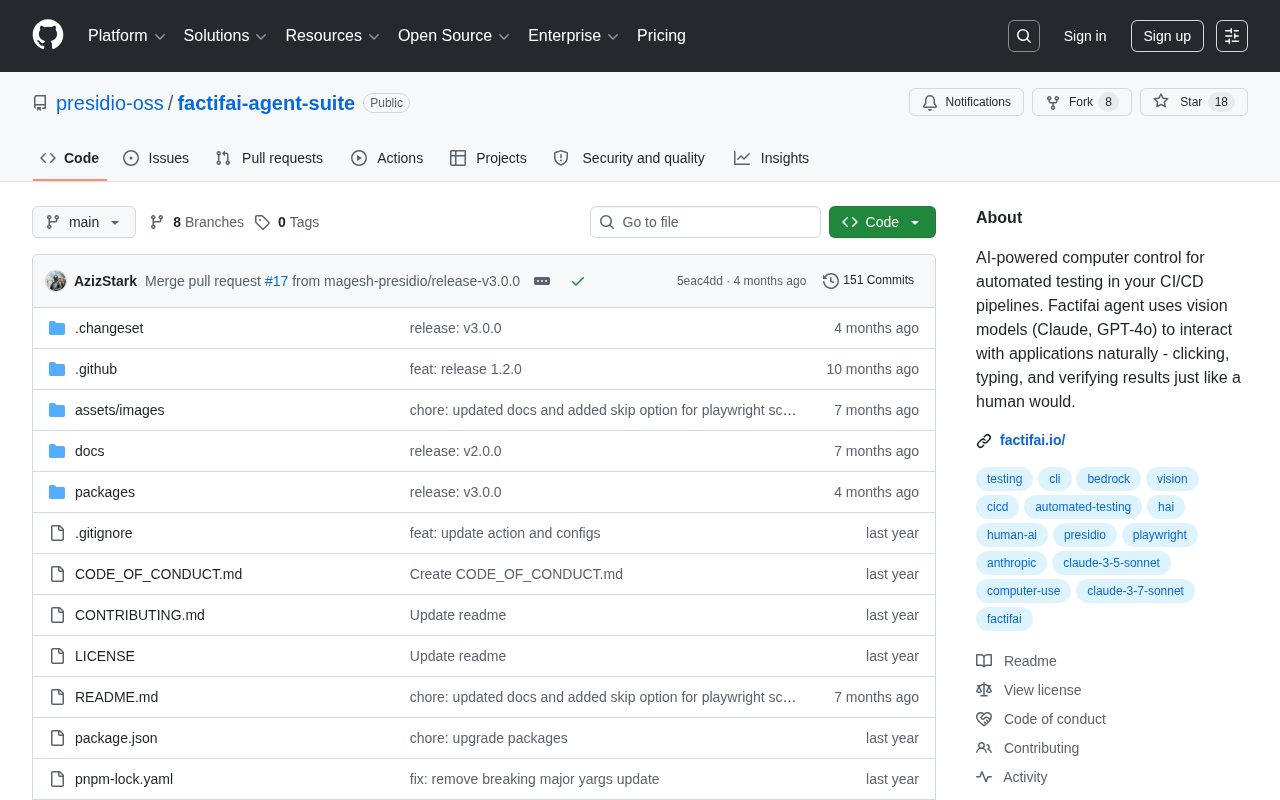This screenshot has width=1280, height=800.
Task: Click the GitHub logo icon
Action: tap(48, 35)
